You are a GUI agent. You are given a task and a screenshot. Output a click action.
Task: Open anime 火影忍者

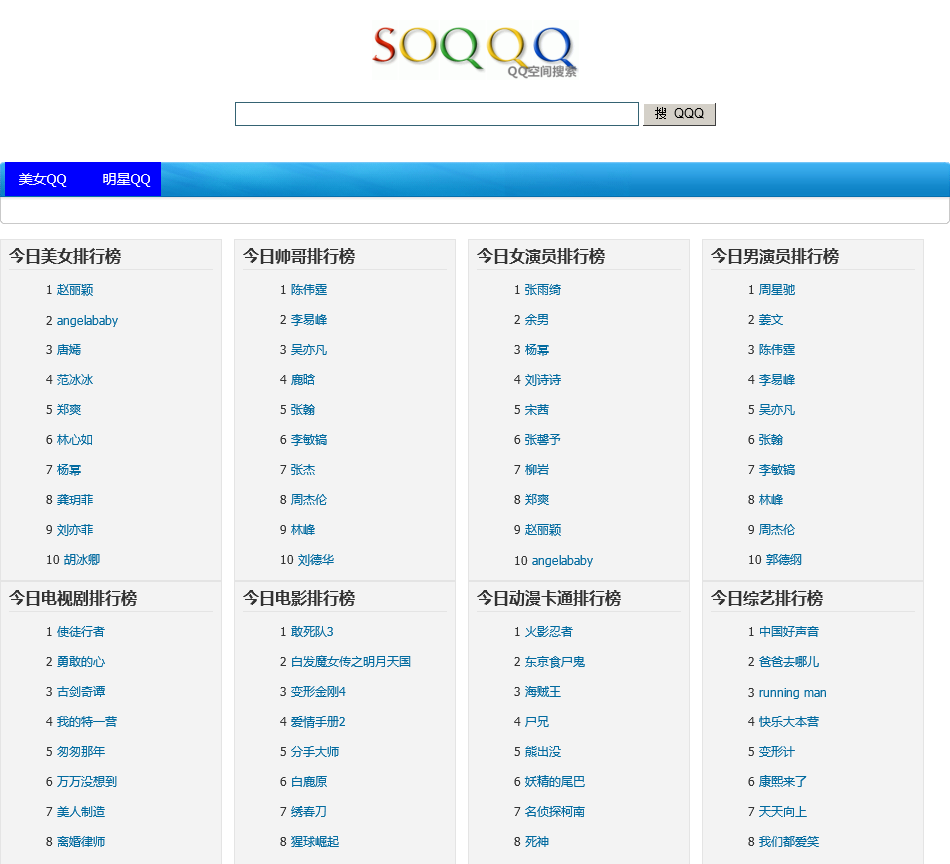(x=548, y=632)
